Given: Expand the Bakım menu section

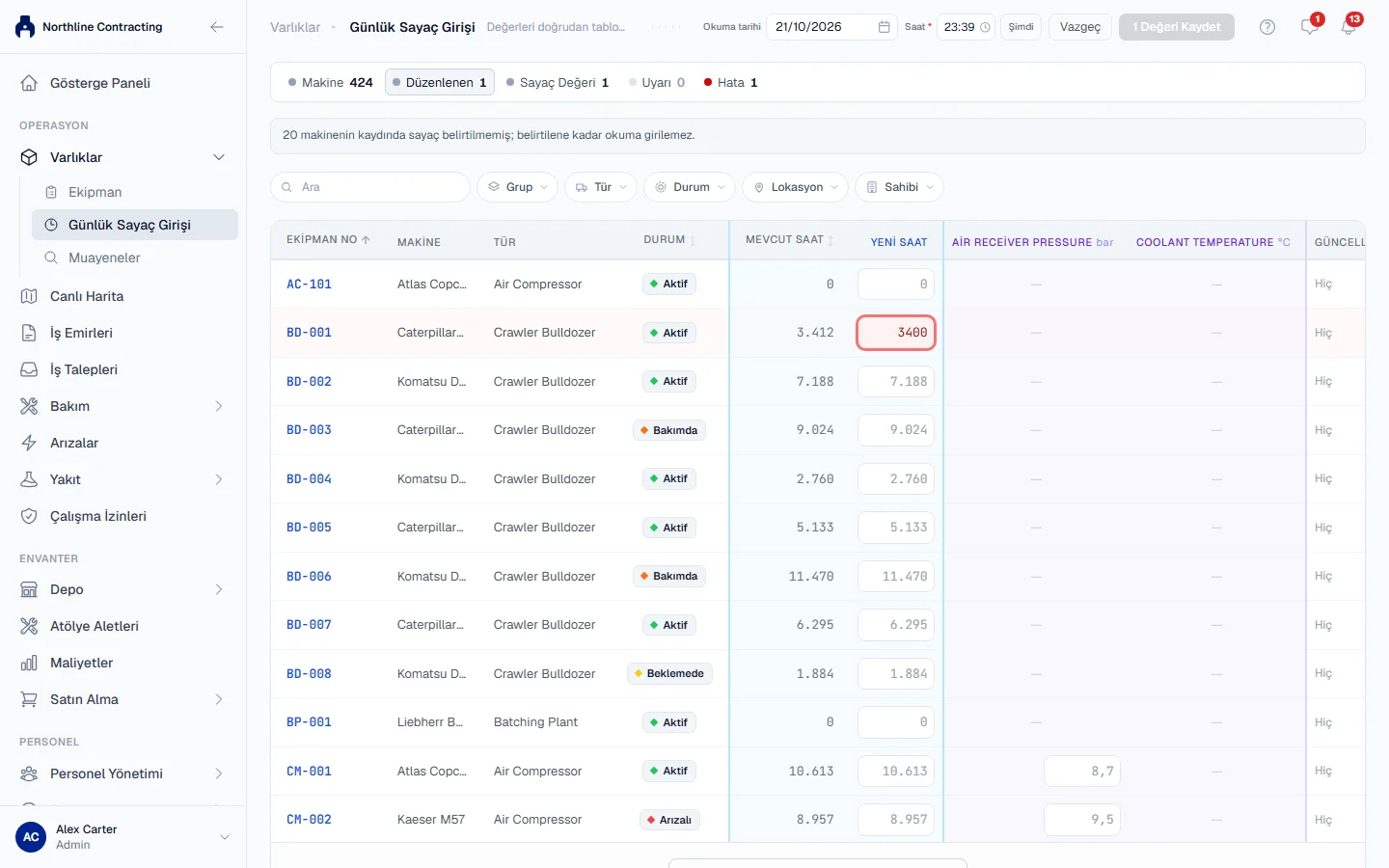Looking at the screenshot, I should coord(219,406).
